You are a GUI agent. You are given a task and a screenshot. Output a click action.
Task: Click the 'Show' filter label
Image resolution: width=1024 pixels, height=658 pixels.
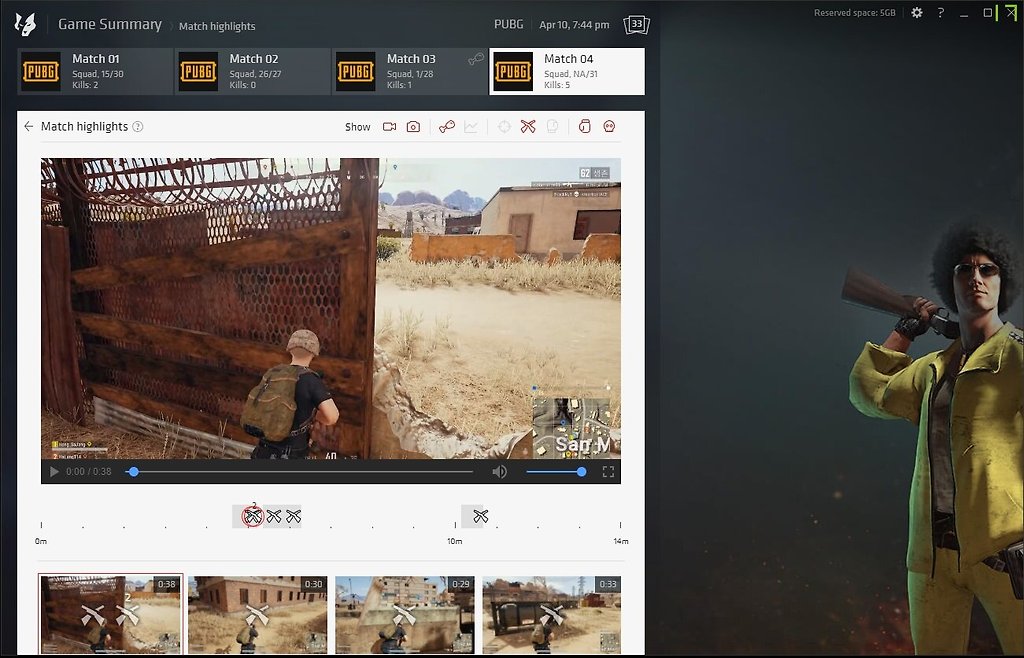click(x=358, y=127)
